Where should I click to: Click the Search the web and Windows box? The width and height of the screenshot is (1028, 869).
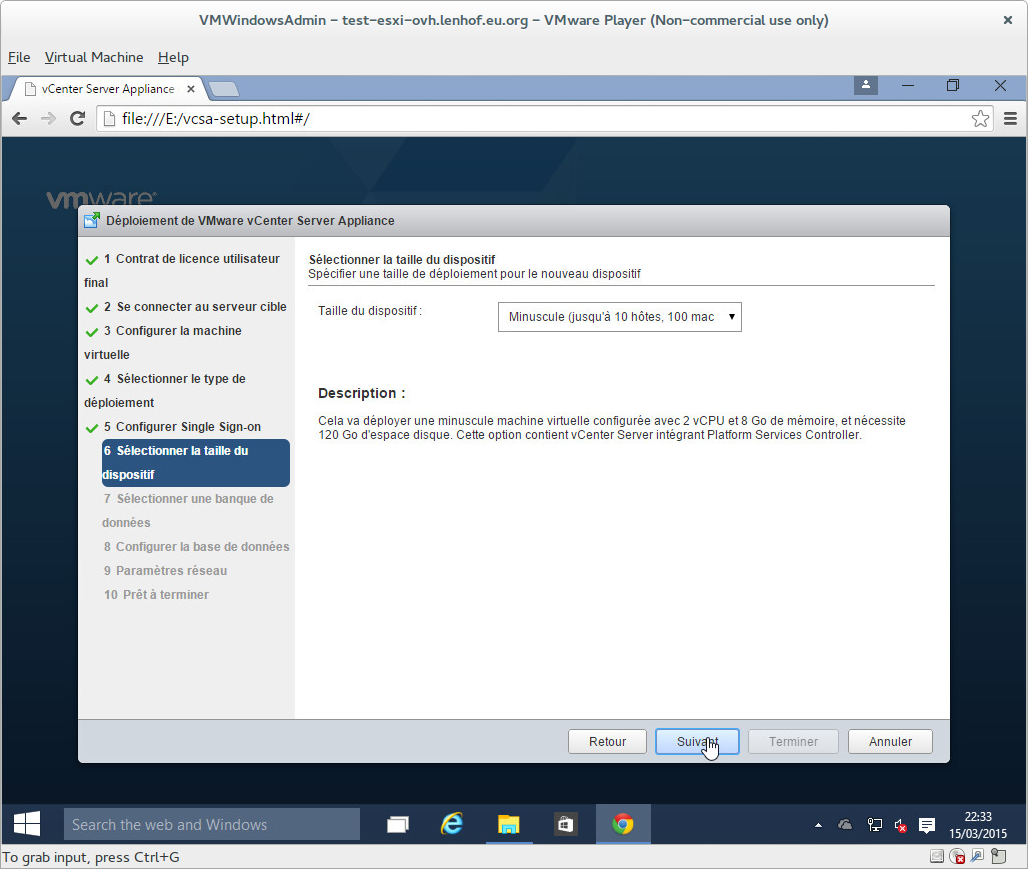(x=212, y=824)
